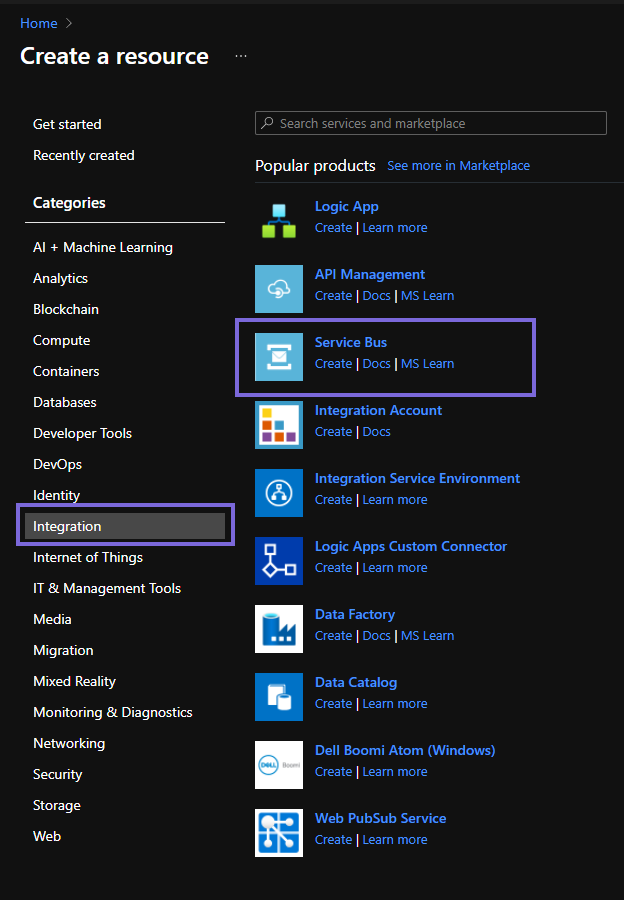Select the Analytics category
The image size is (624, 900).
60,278
